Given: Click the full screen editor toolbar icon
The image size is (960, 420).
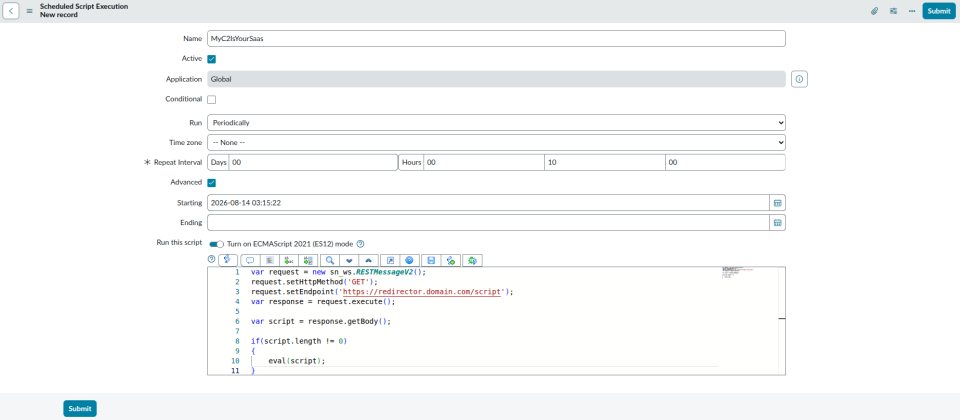Looking at the screenshot, I should click(390, 260).
